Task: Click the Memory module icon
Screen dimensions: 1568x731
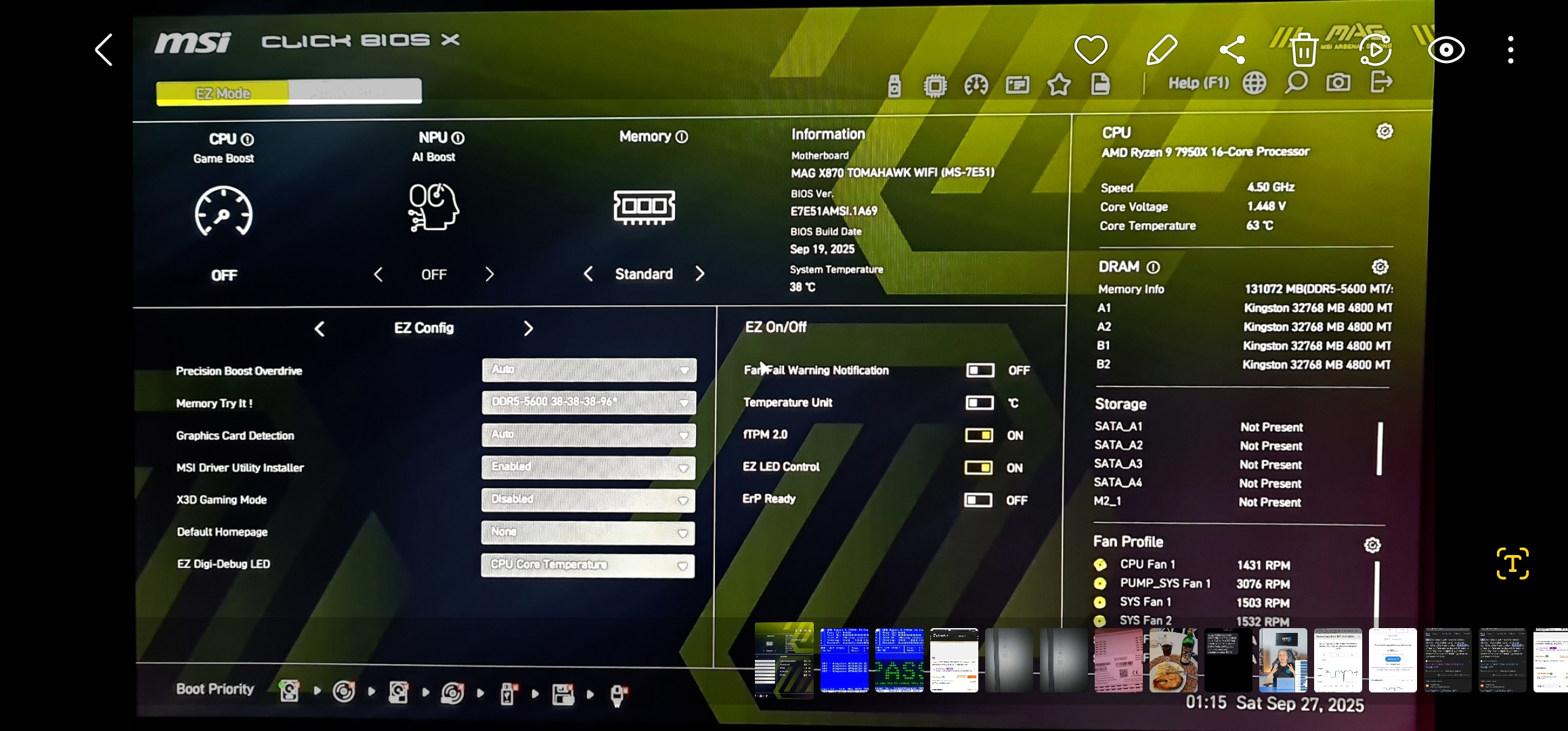Action: coord(644,206)
